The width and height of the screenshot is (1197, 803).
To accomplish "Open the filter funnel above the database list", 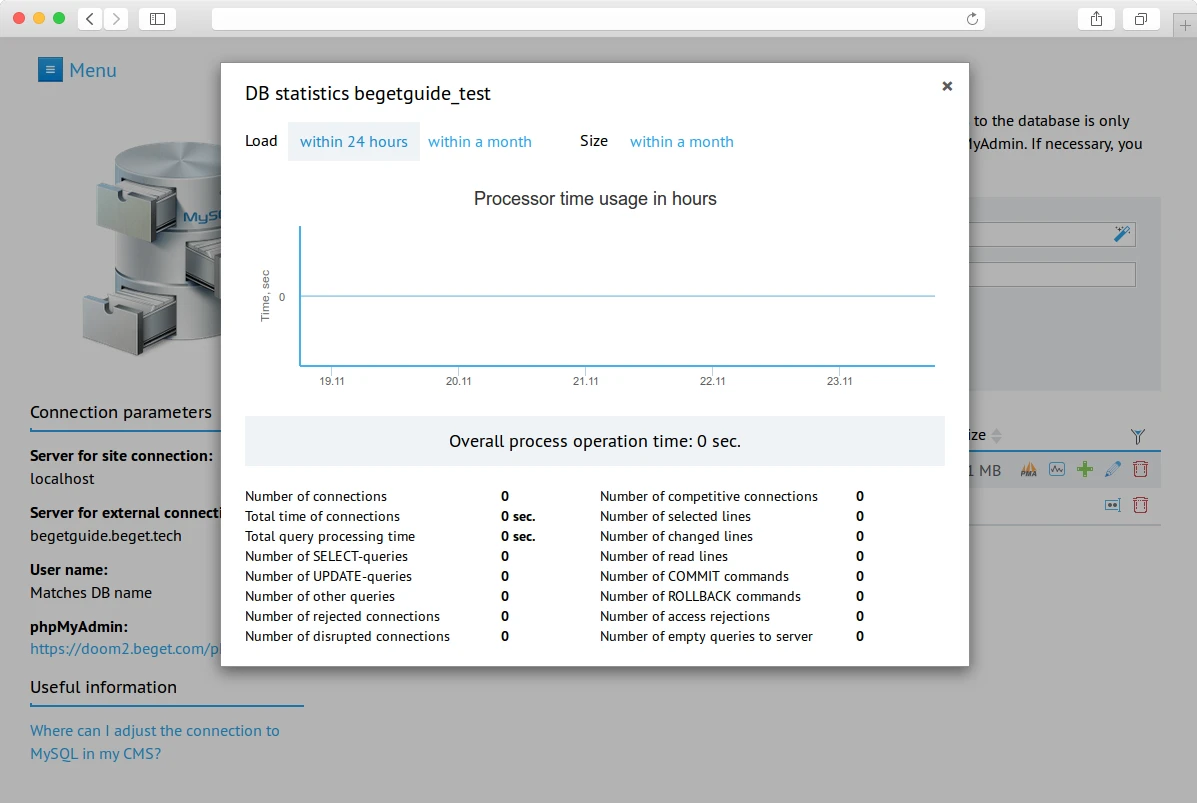I will pyautogui.click(x=1137, y=436).
